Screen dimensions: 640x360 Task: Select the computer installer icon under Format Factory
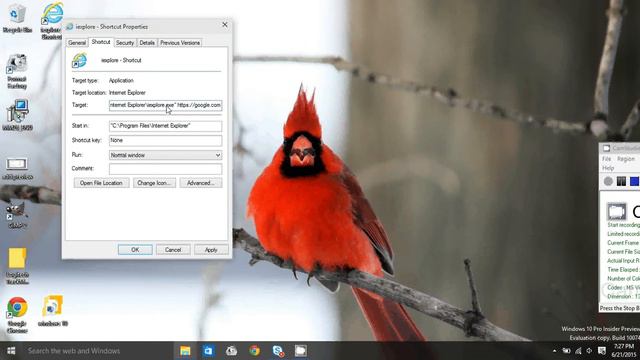point(17,115)
